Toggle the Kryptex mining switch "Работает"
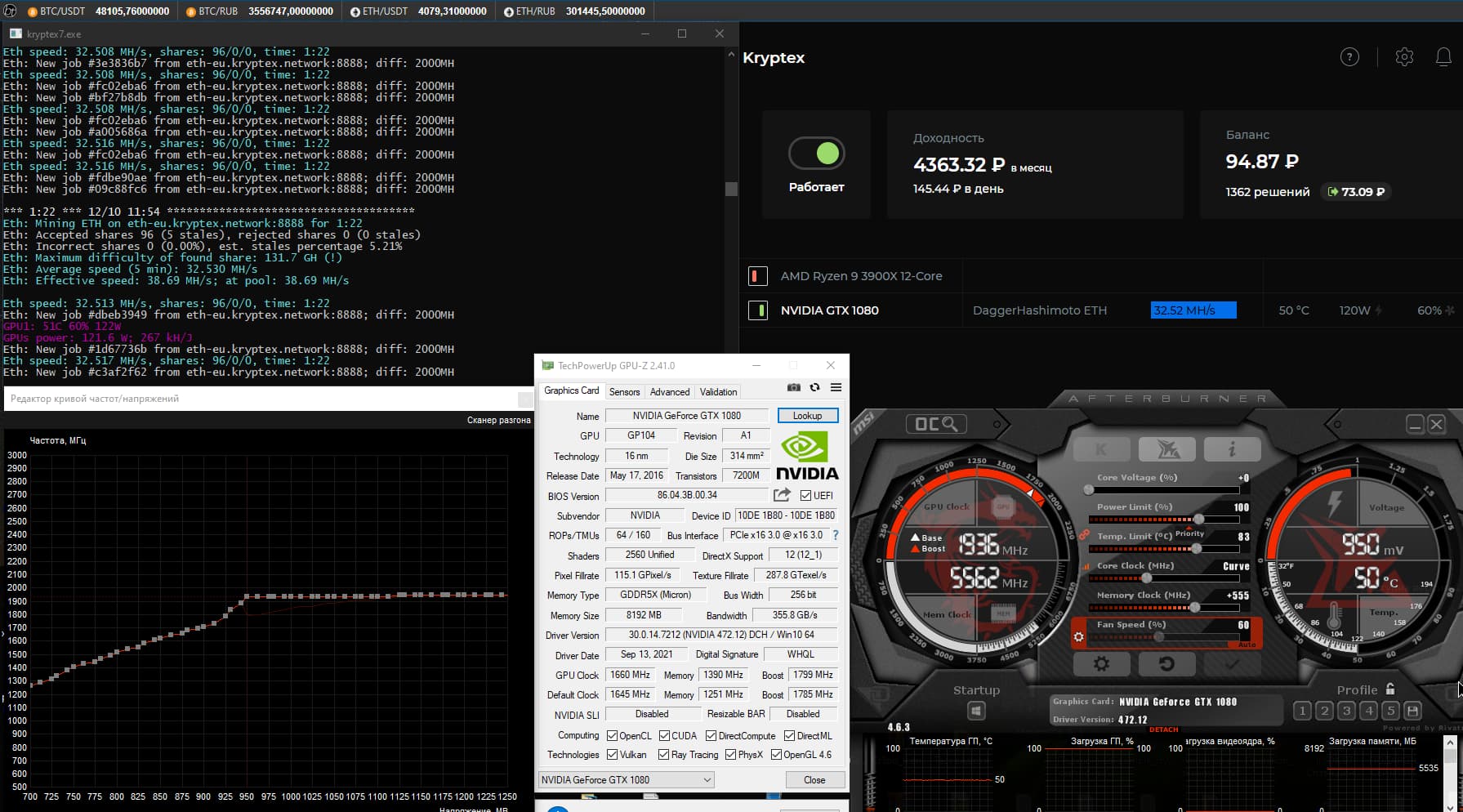1463x812 pixels. (816, 153)
